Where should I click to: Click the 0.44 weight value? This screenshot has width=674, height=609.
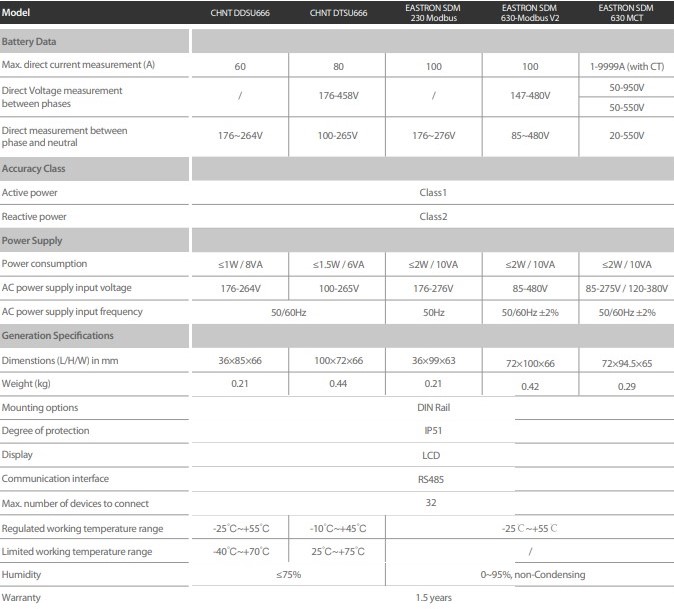(x=338, y=384)
